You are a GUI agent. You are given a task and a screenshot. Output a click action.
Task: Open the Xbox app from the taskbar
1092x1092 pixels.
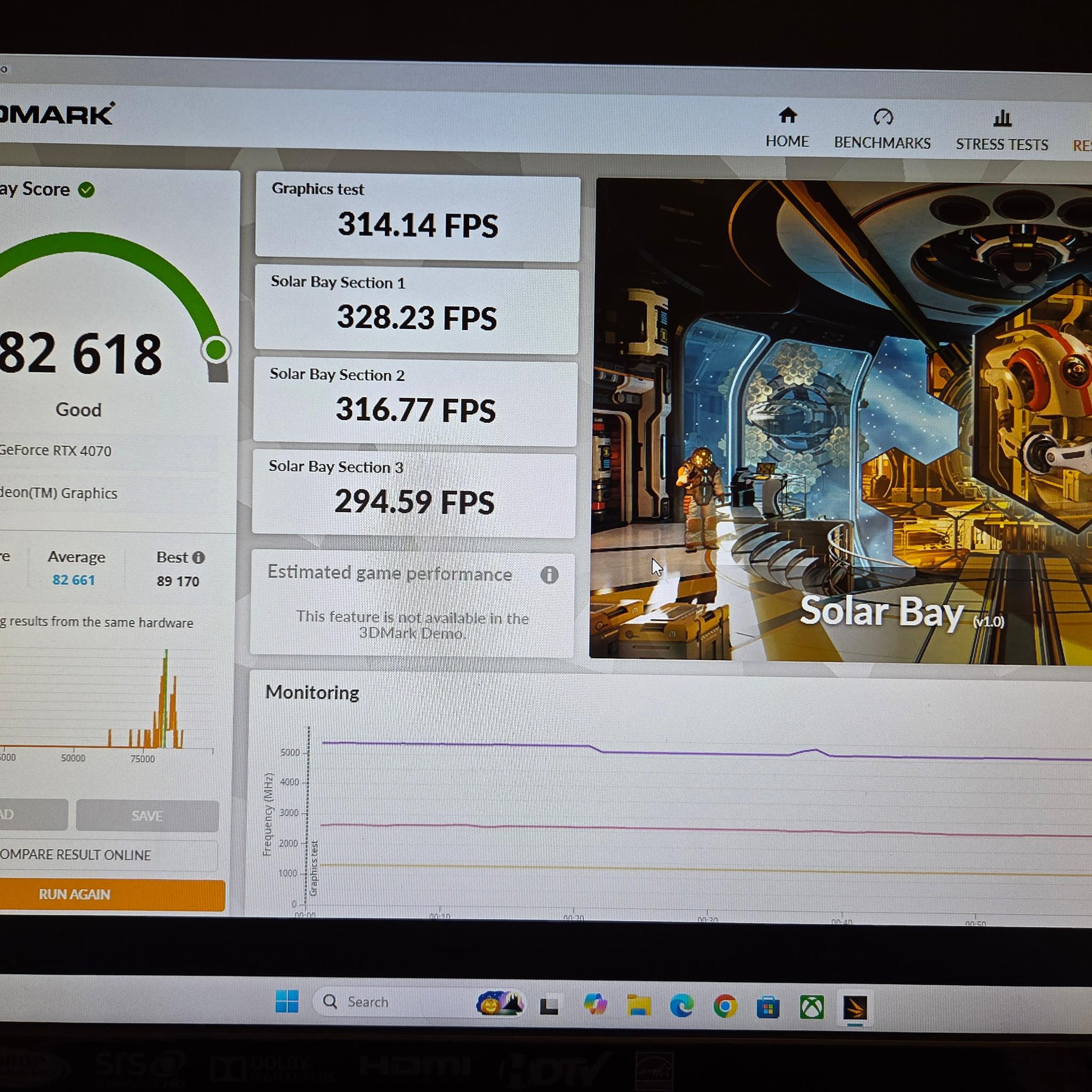pyautogui.click(x=812, y=1007)
